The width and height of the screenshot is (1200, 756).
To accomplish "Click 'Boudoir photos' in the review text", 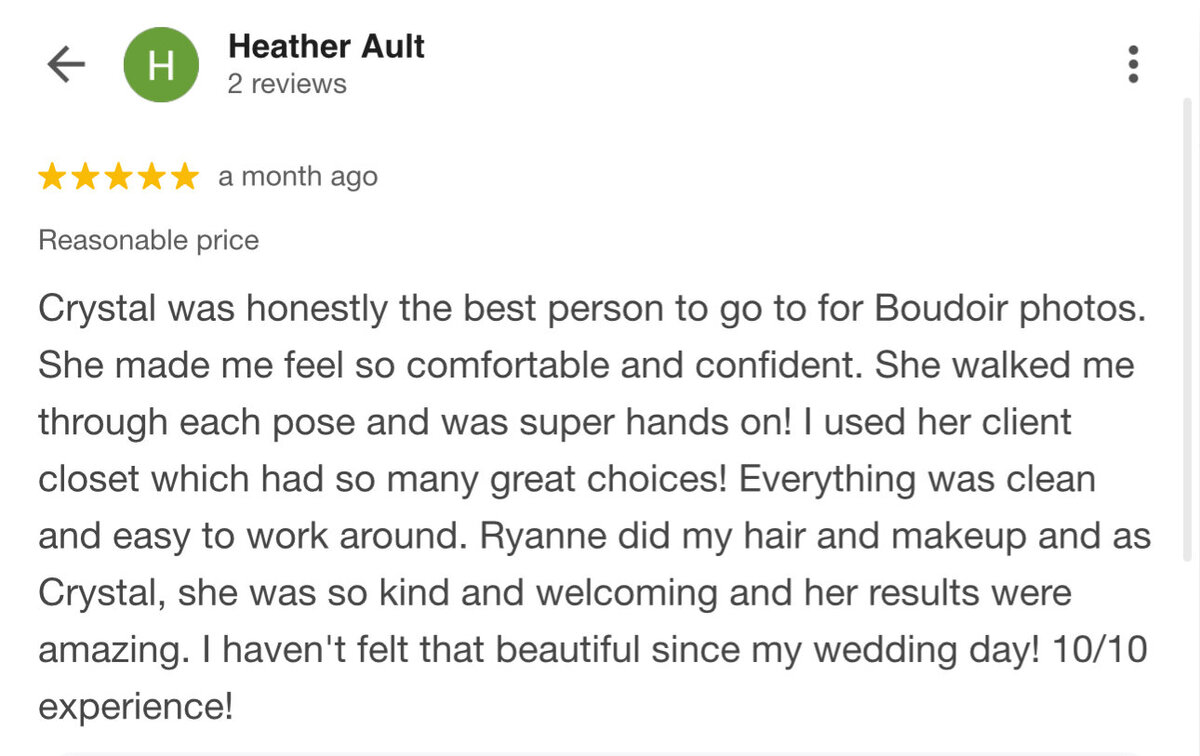I will 1009,310.
